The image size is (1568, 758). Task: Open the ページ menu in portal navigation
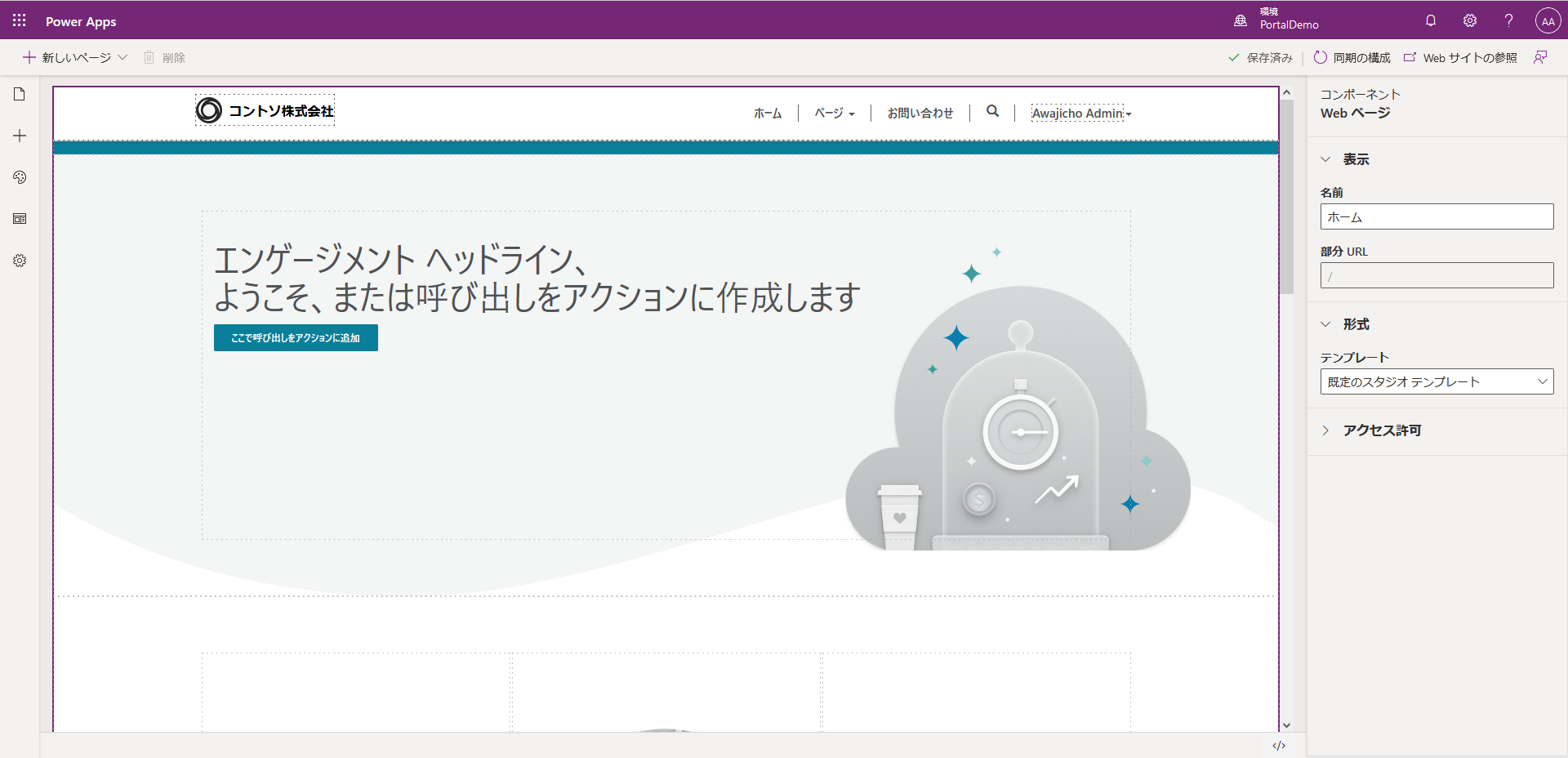click(x=834, y=114)
